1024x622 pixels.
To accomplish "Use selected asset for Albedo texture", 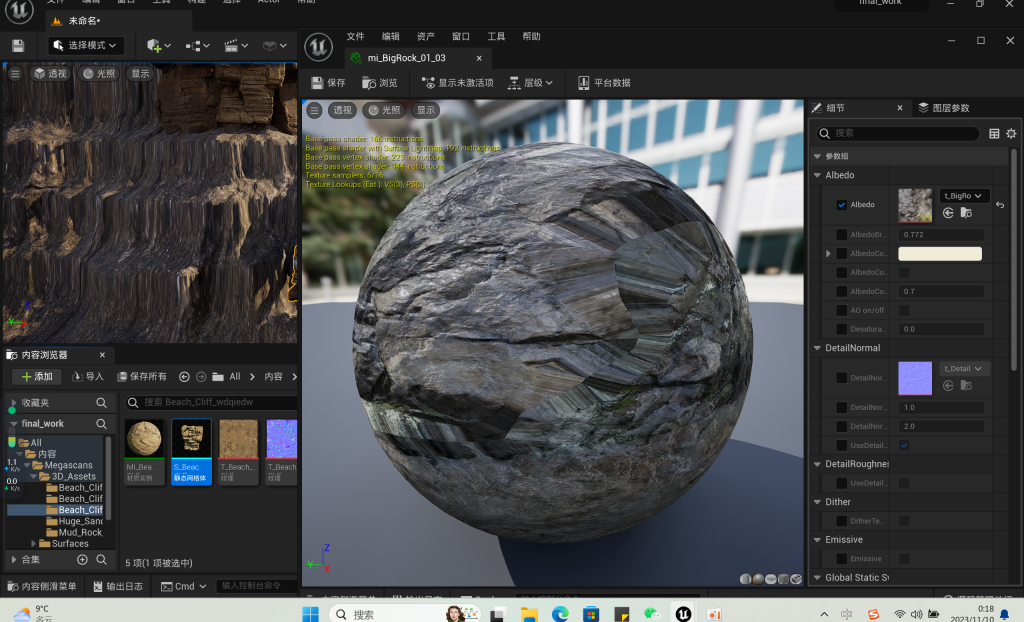I will point(948,213).
